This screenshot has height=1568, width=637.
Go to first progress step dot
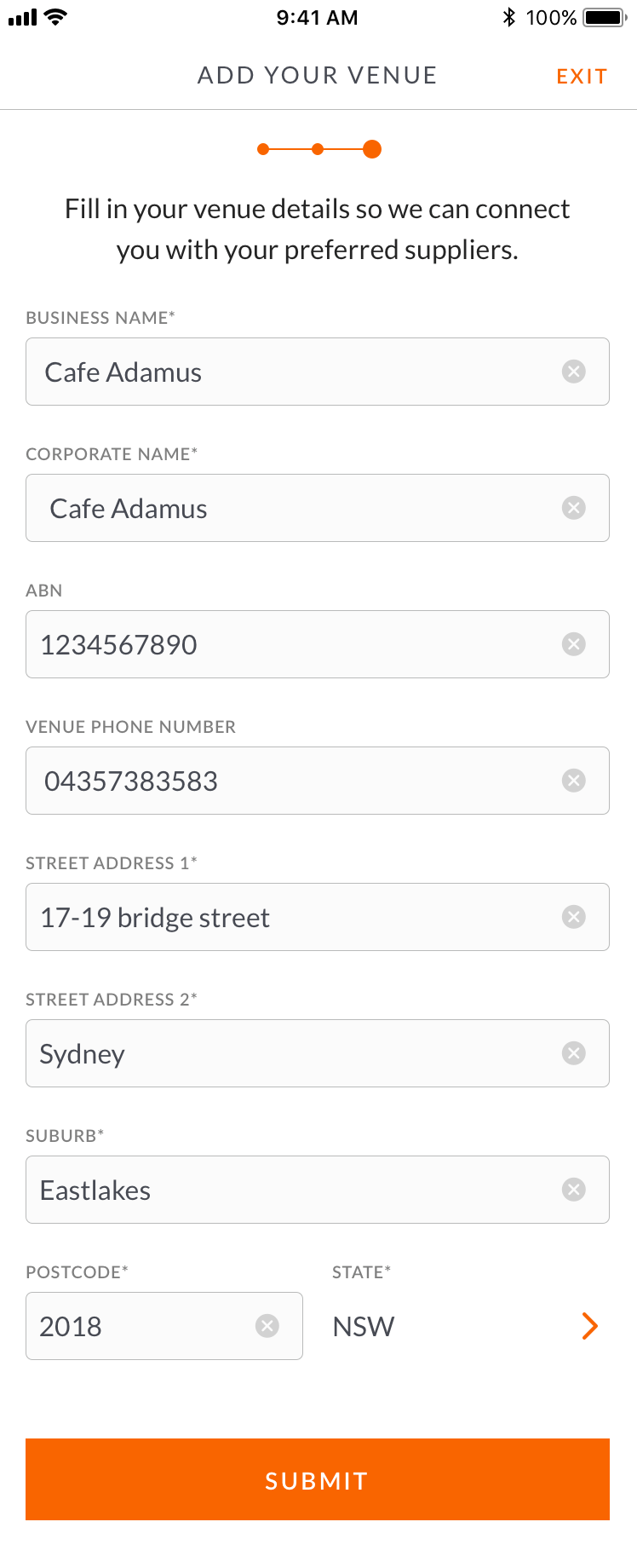[263, 149]
